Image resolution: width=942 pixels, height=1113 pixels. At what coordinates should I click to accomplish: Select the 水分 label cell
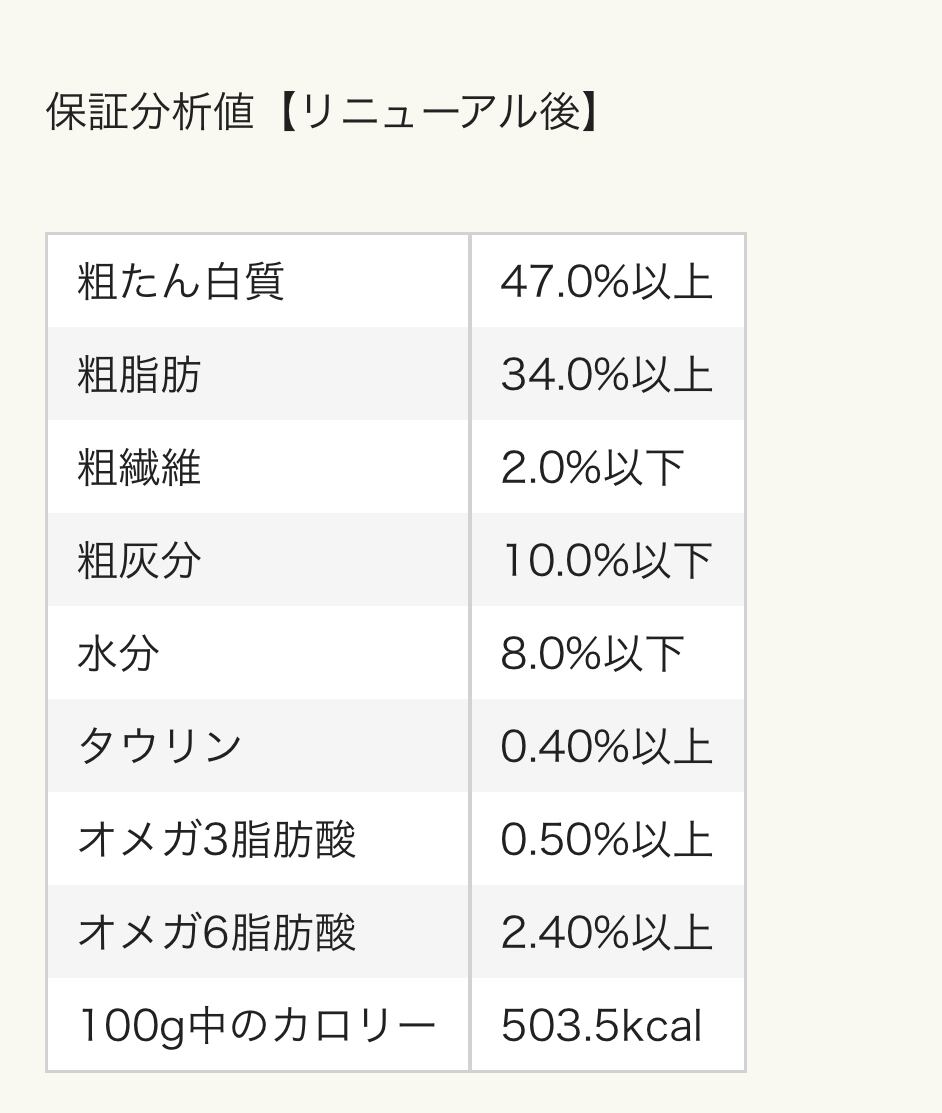pos(118,653)
